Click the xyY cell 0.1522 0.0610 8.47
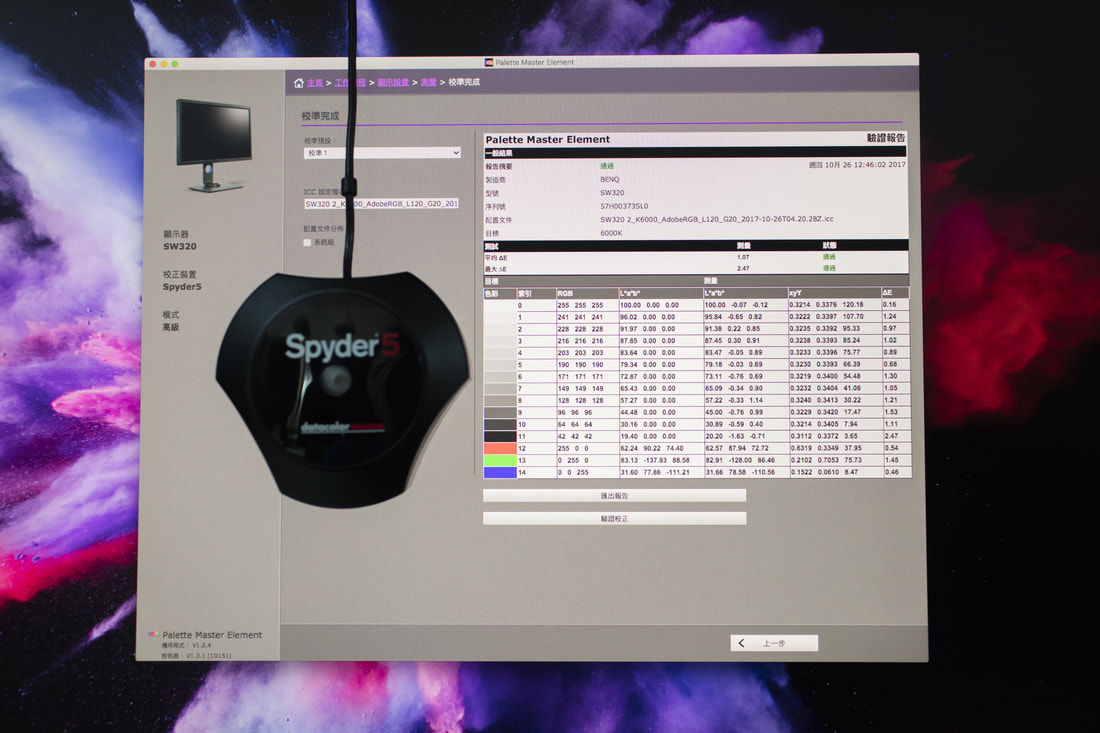Image resolution: width=1100 pixels, height=733 pixels. tap(824, 472)
